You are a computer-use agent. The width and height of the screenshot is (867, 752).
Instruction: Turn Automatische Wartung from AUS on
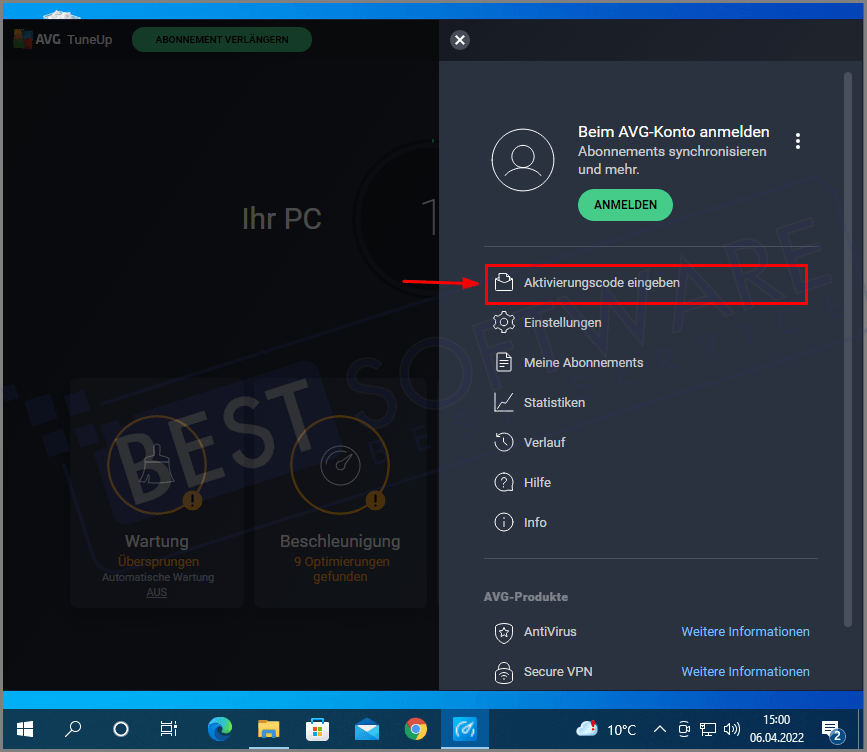point(156,592)
